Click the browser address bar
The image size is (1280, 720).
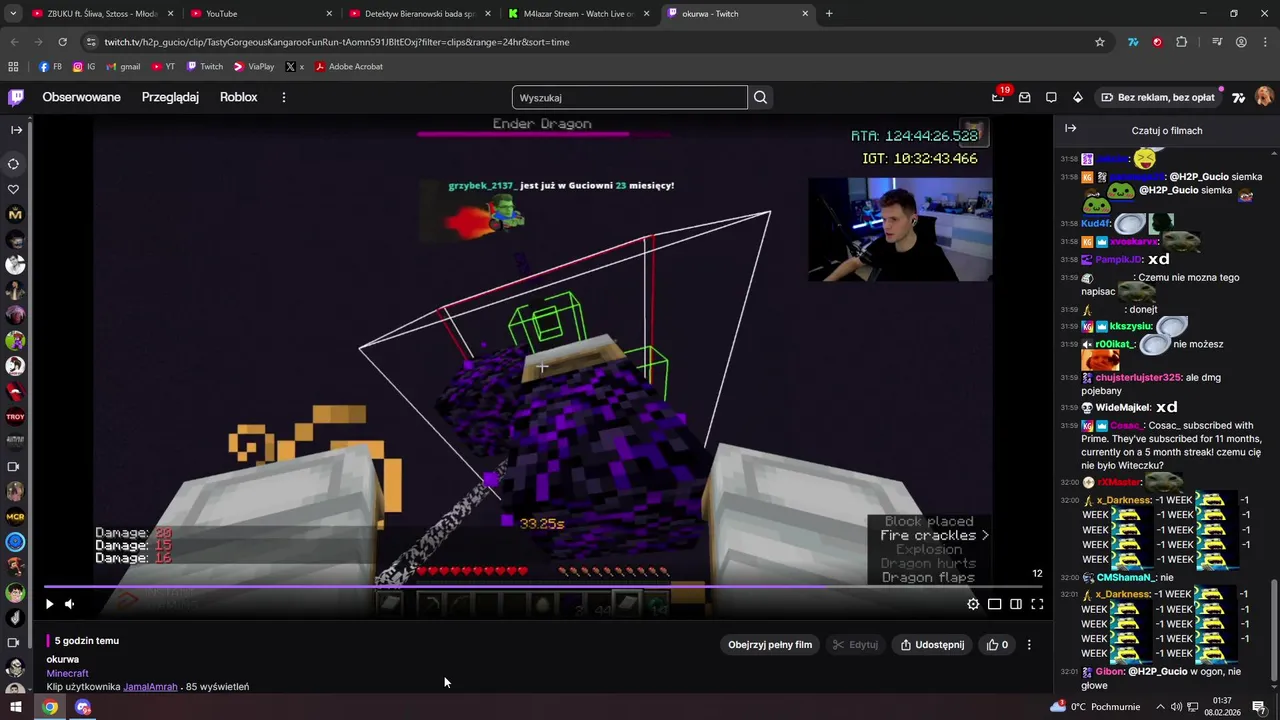(590, 42)
